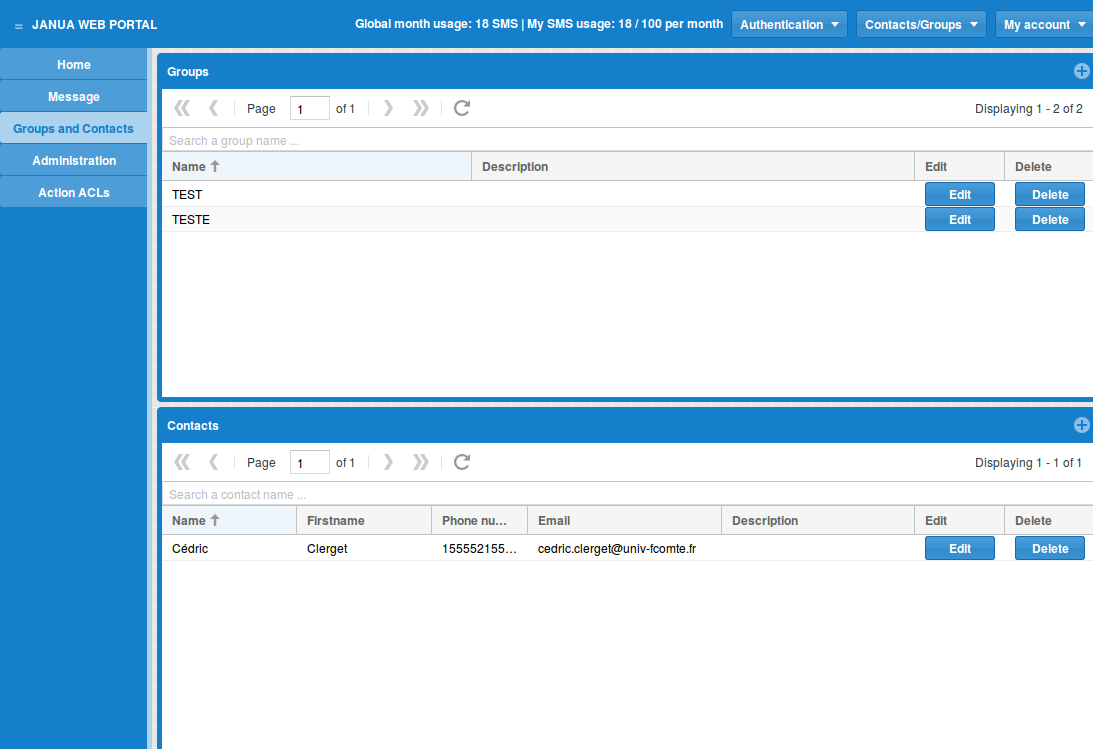Add a new group with plus icon
The image size is (1093, 749).
pyautogui.click(x=1081, y=71)
